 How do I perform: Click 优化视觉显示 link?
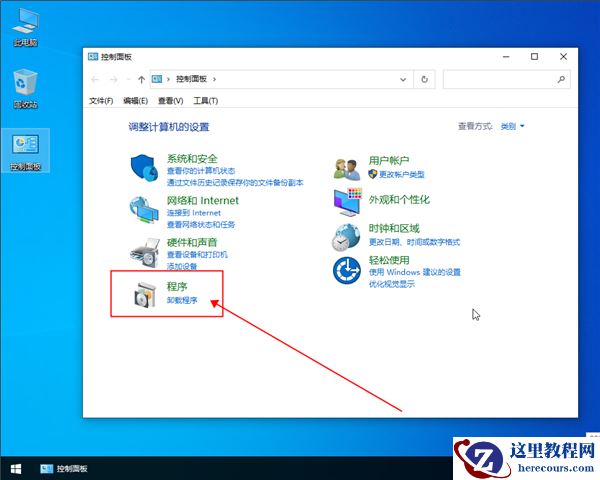click(x=391, y=284)
